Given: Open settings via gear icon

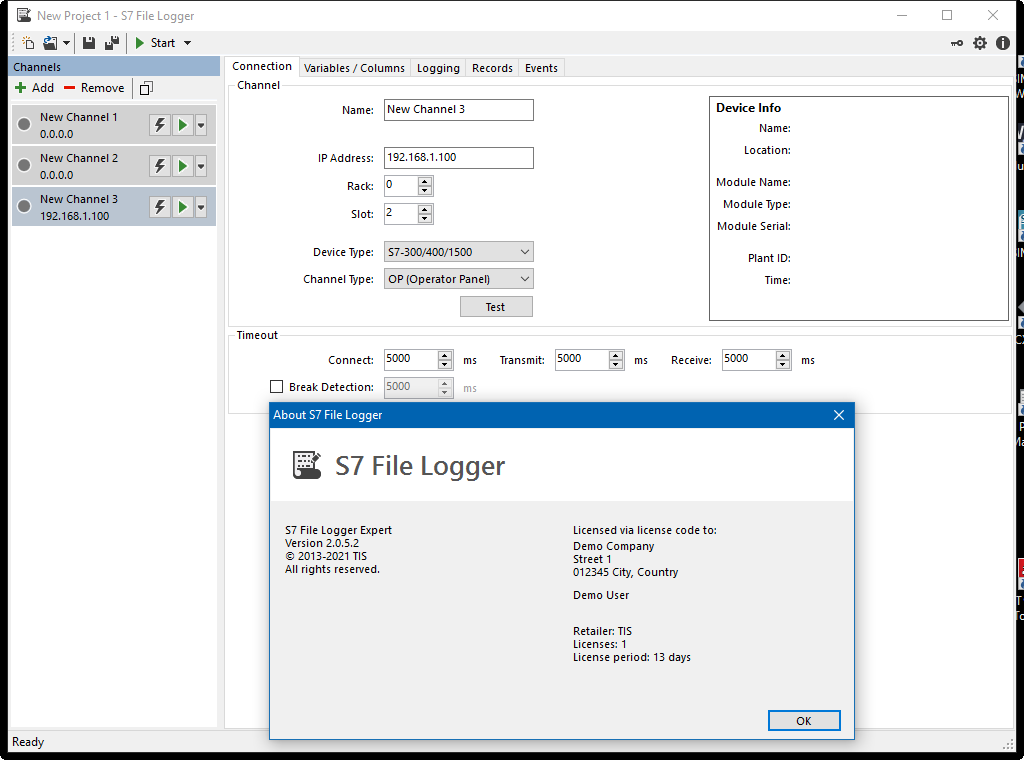Looking at the screenshot, I should point(980,43).
